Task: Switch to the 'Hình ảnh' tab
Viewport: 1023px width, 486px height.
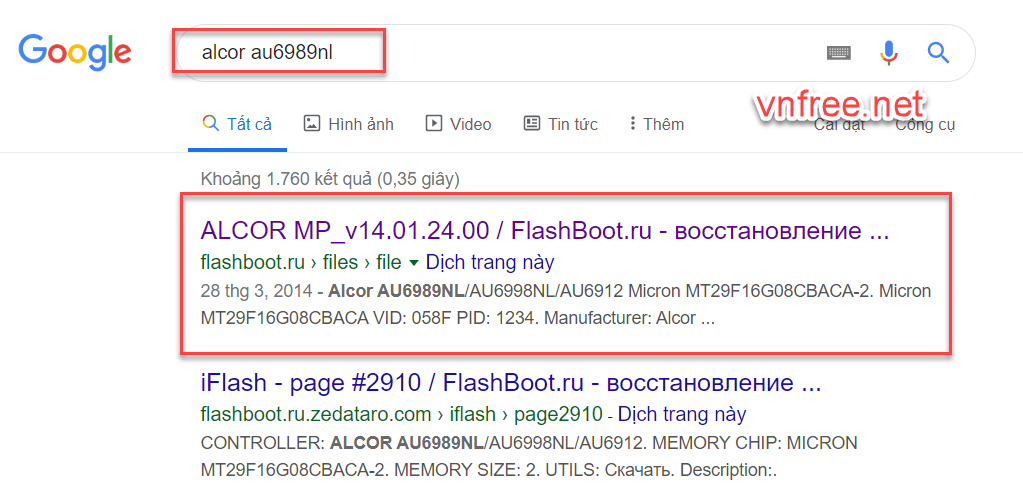Action: coord(348,124)
